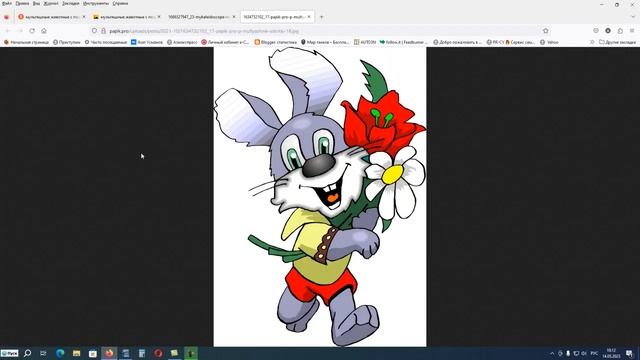Open the Файл menu
Viewport: 640px width, 360px height.
click(x=7, y=3)
